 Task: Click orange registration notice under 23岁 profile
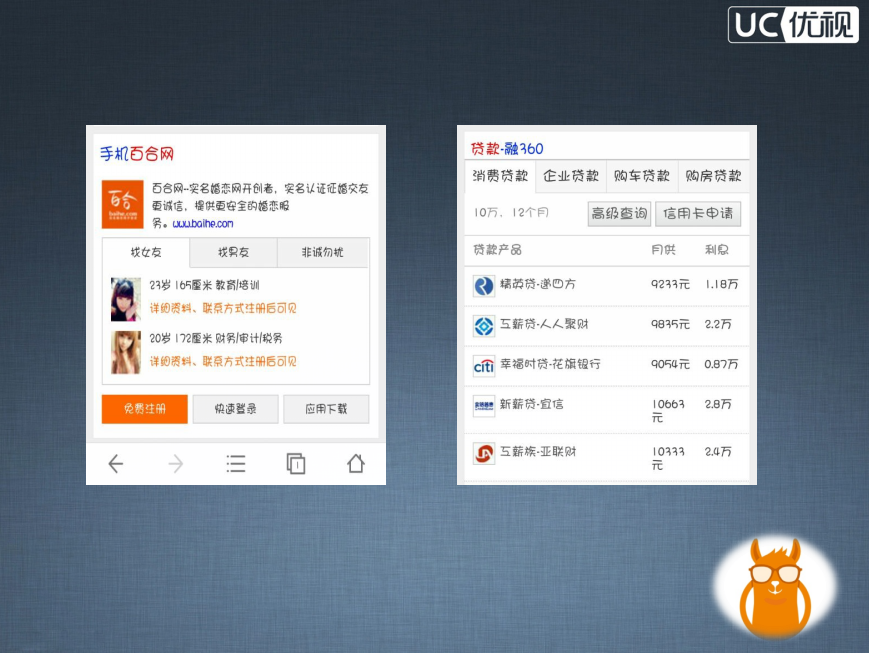tap(223, 308)
